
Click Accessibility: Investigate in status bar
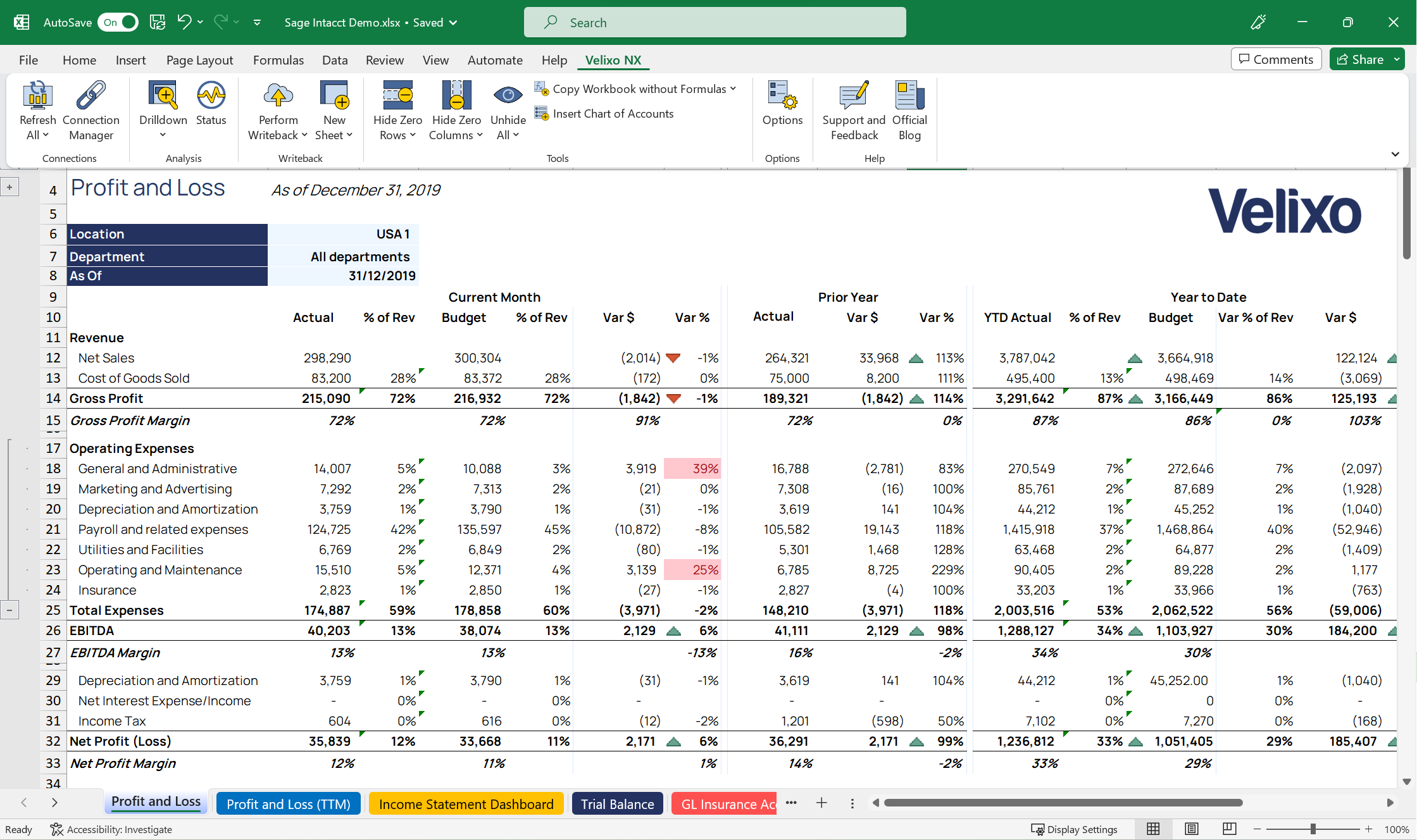111,829
